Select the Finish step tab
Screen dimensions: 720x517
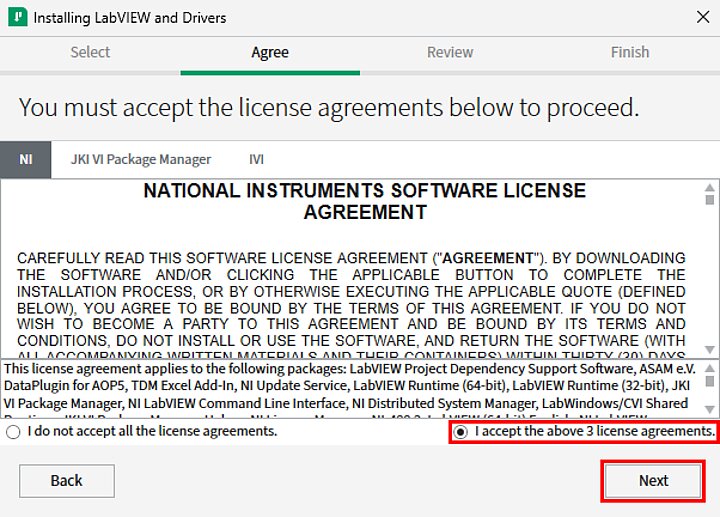click(x=630, y=52)
